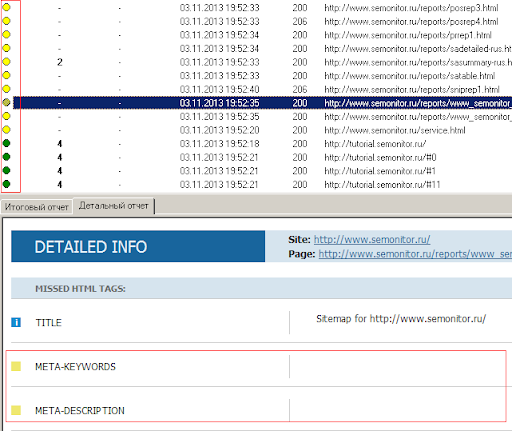Click value 2 in sasummary-rus row
This screenshot has width=512, height=431.
tap(60, 62)
